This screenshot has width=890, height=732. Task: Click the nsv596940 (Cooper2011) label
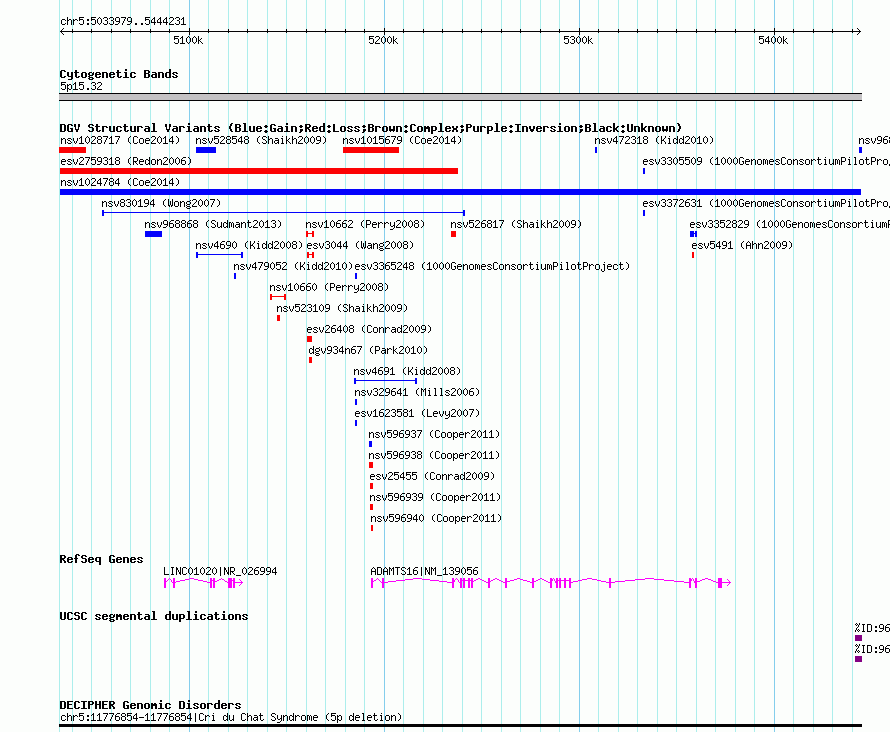point(436,518)
